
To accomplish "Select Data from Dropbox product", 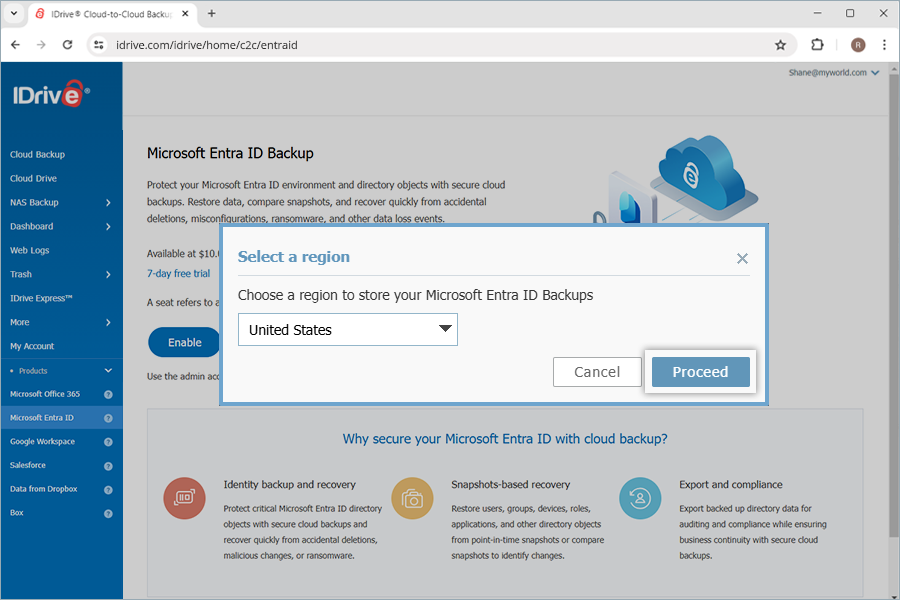I will click(43, 489).
